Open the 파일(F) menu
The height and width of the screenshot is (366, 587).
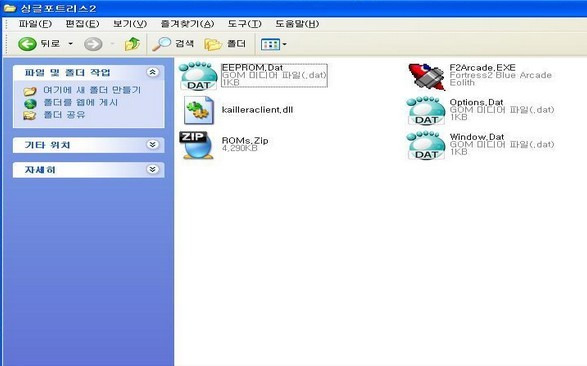point(35,24)
